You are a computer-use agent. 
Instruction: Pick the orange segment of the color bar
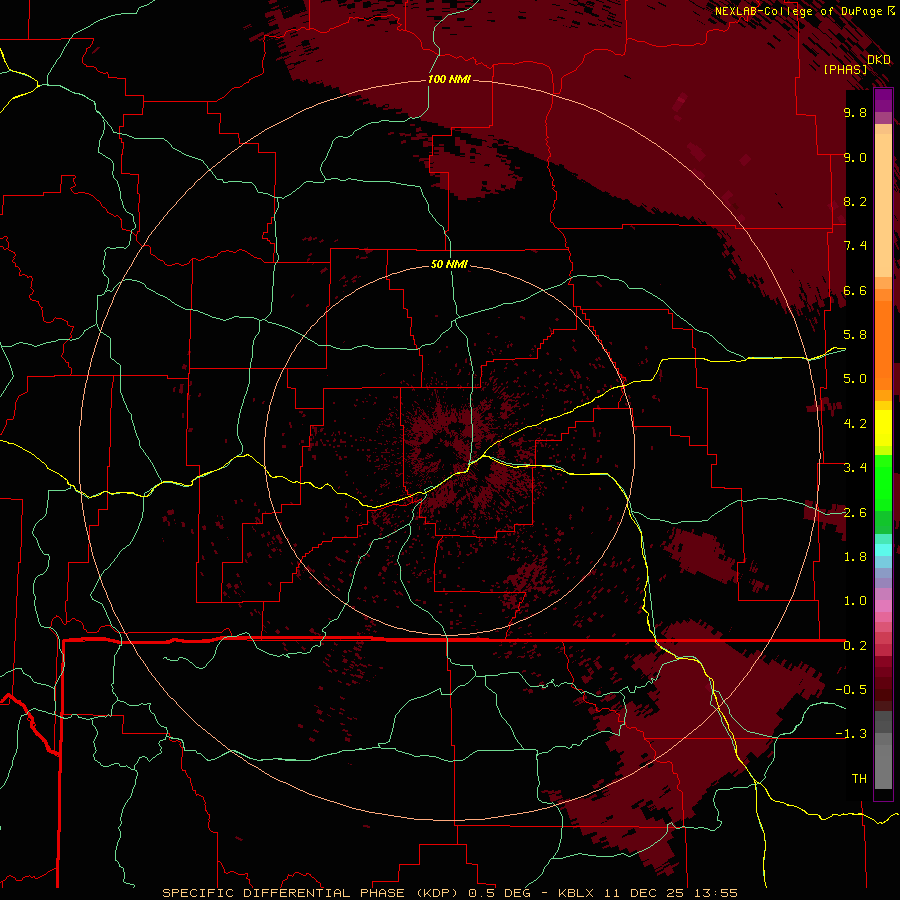coord(883,346)
